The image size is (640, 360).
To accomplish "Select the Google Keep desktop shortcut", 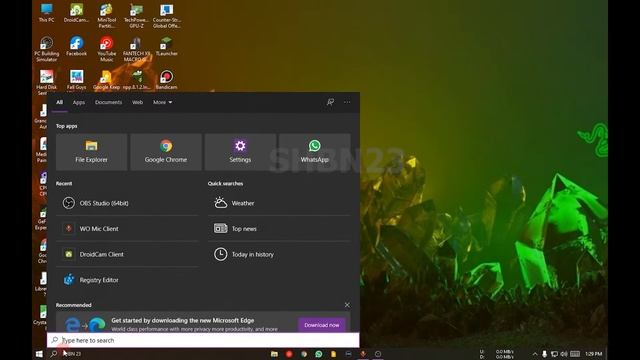I will coord(107,80).
